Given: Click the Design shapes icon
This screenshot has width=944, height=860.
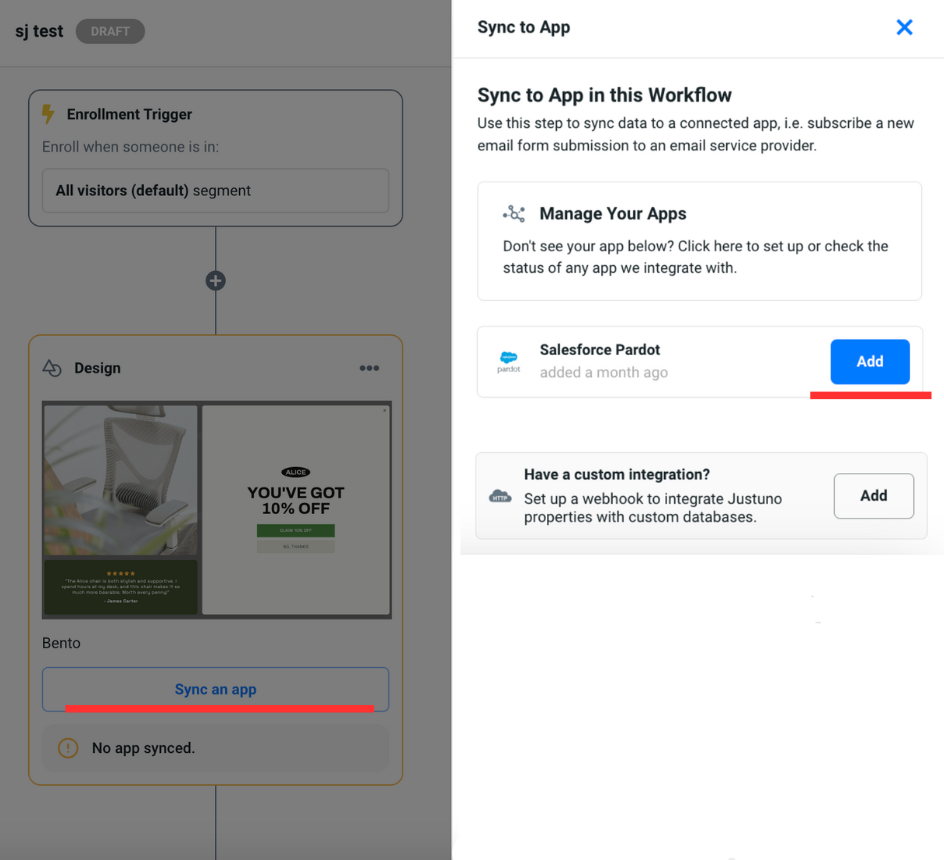Looking at the screenshot, I should (x=52, y=368).
